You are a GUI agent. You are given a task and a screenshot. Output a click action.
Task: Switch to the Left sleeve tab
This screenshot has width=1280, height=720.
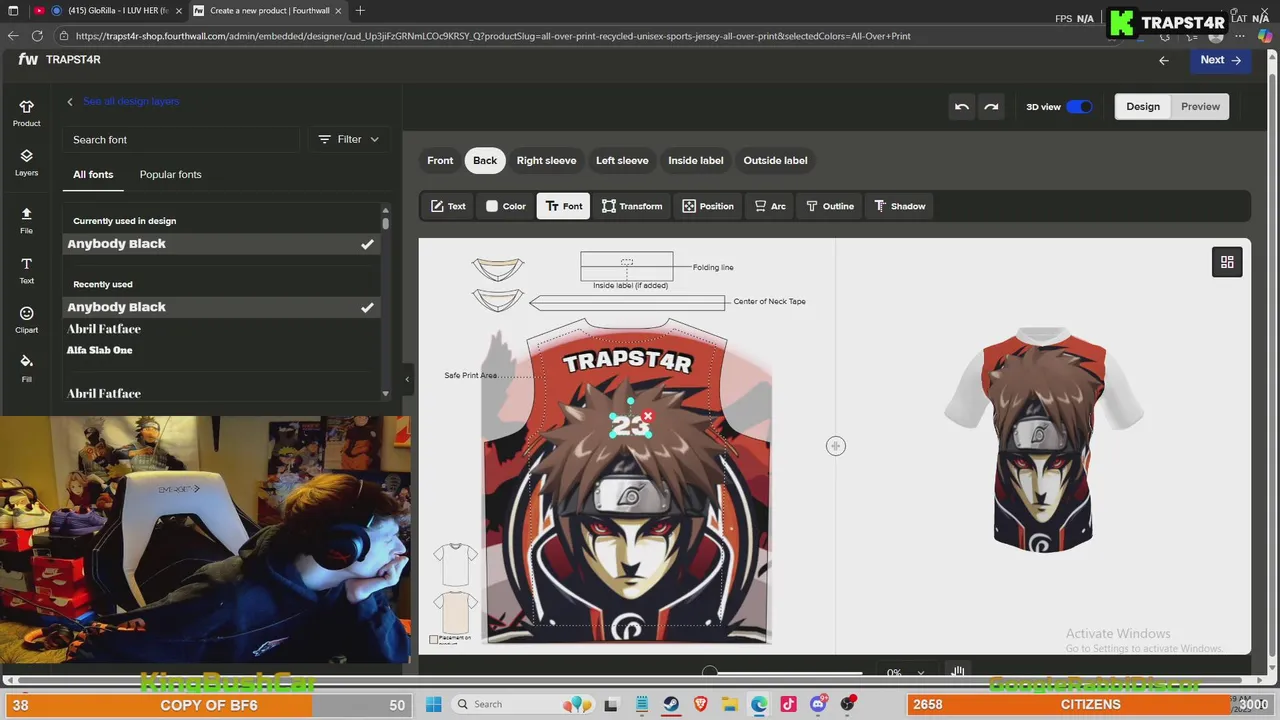click(x=622, y=160)
